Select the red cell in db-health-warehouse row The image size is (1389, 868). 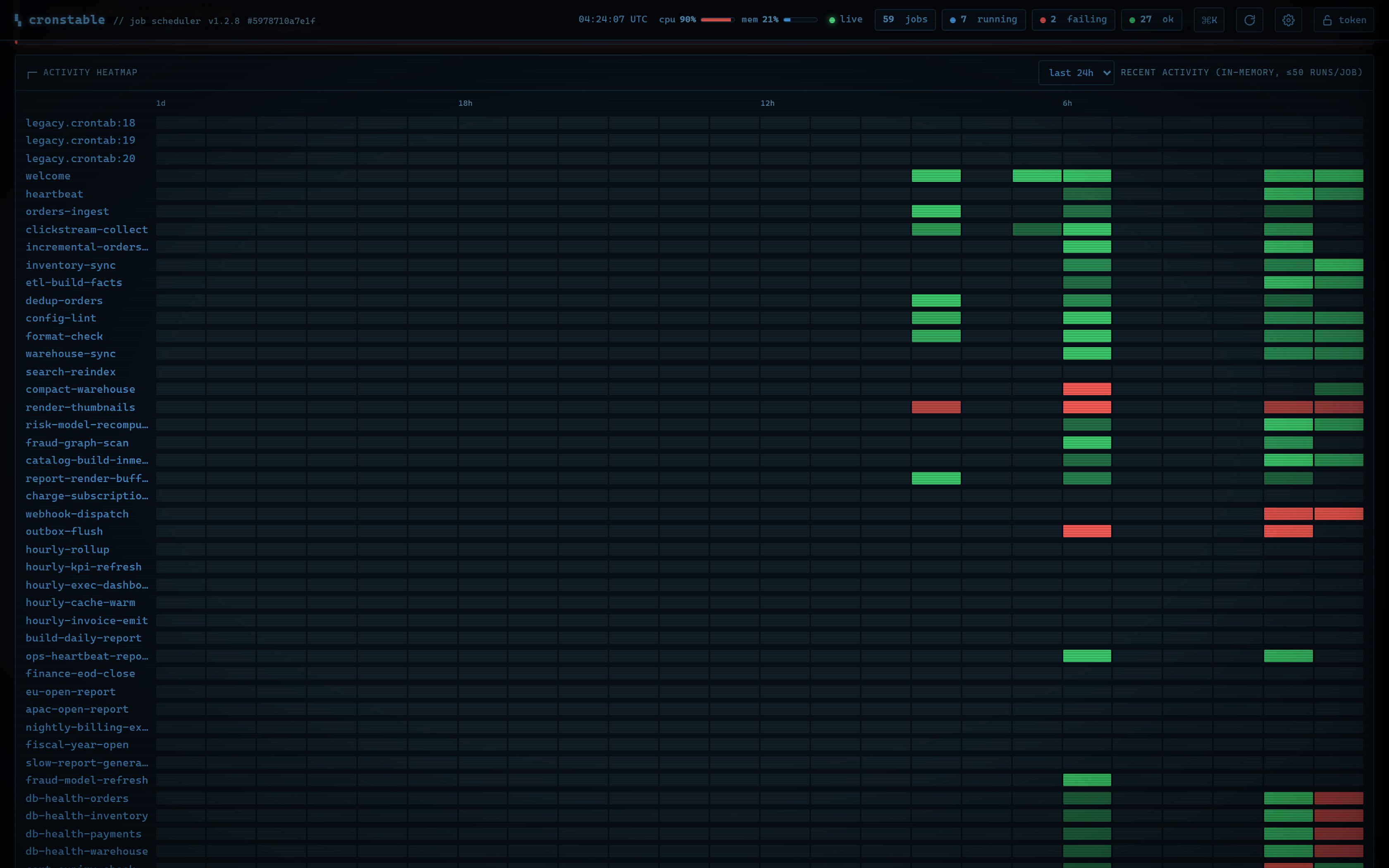(x=1339, y=851)
